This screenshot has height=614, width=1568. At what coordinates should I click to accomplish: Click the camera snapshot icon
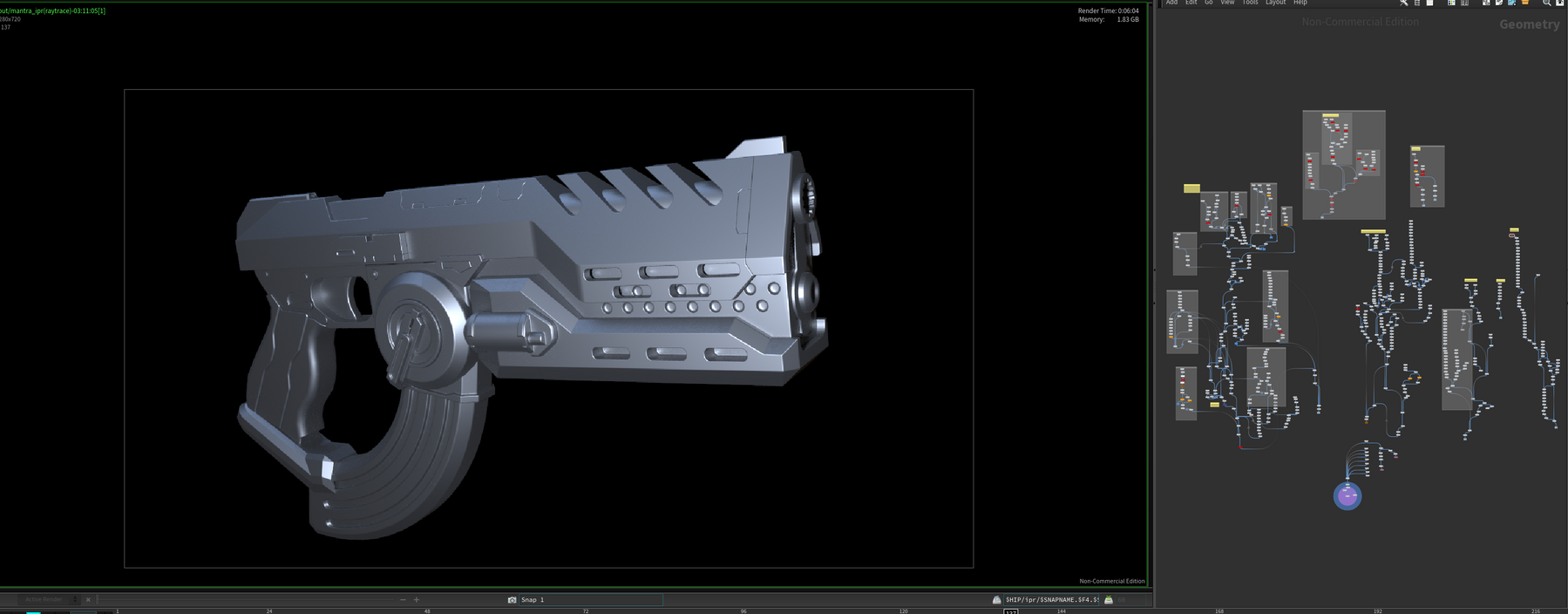coord(512,600)
